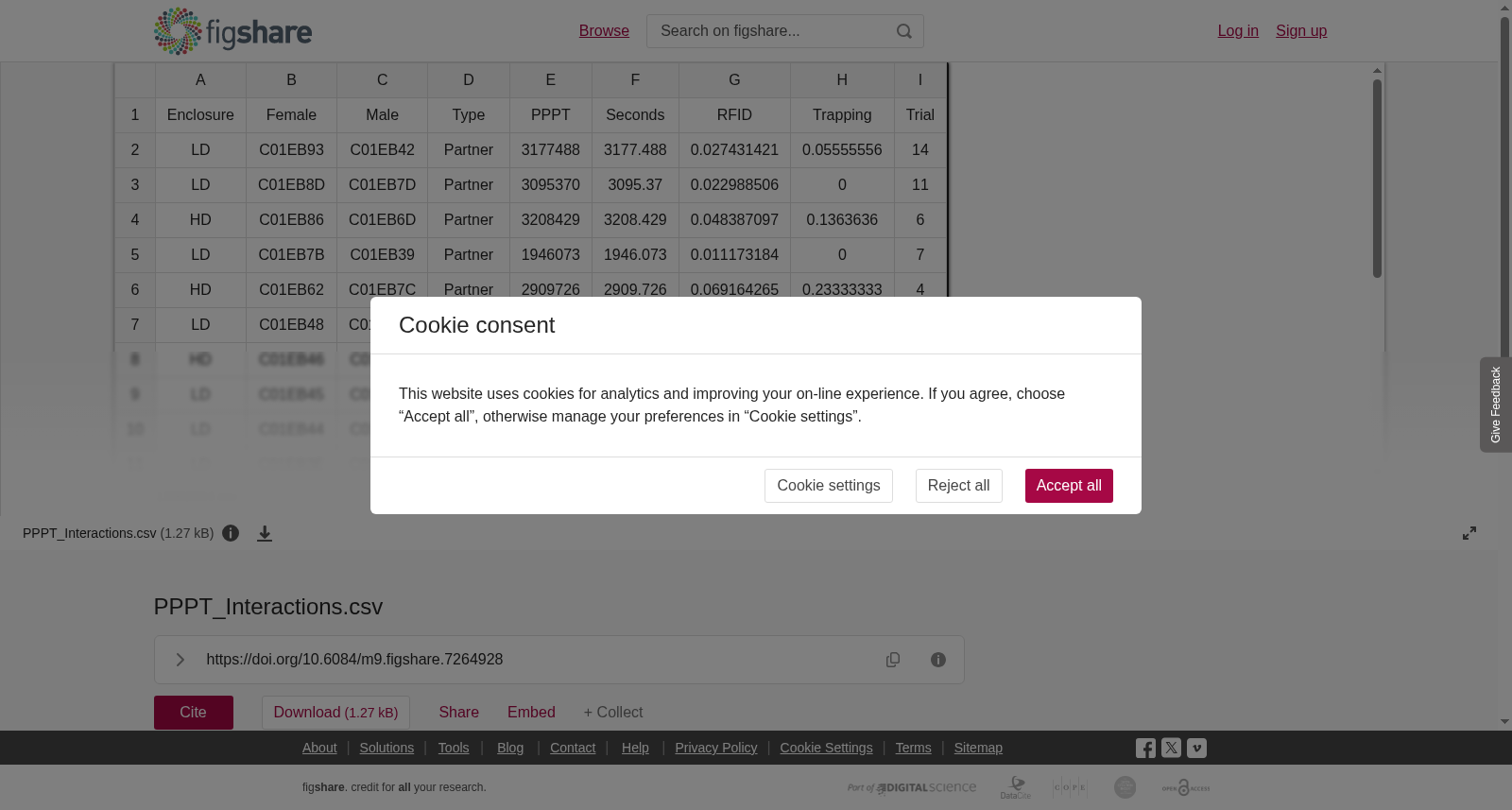This screenshot has width=1512, height=810.
Task: Expand the DOI citation chevron
Action: (x=180, y=660)
